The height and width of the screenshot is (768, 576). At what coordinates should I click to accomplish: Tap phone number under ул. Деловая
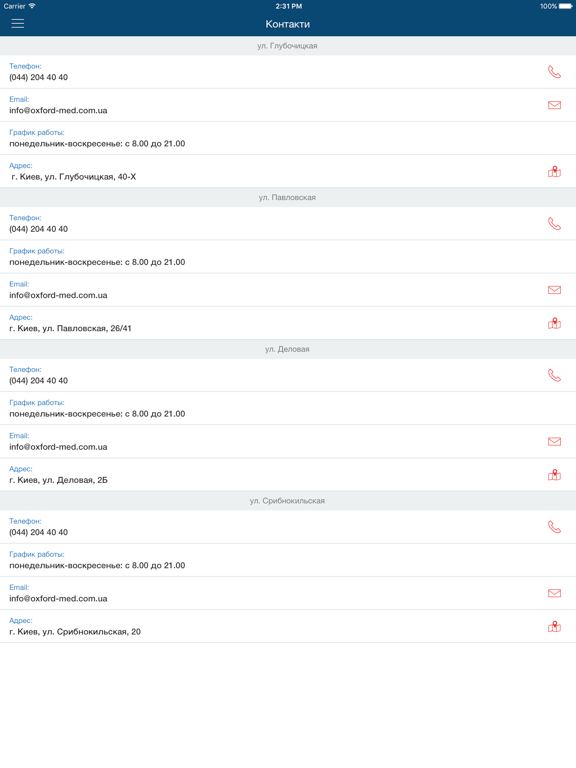(x=39, y=381)
